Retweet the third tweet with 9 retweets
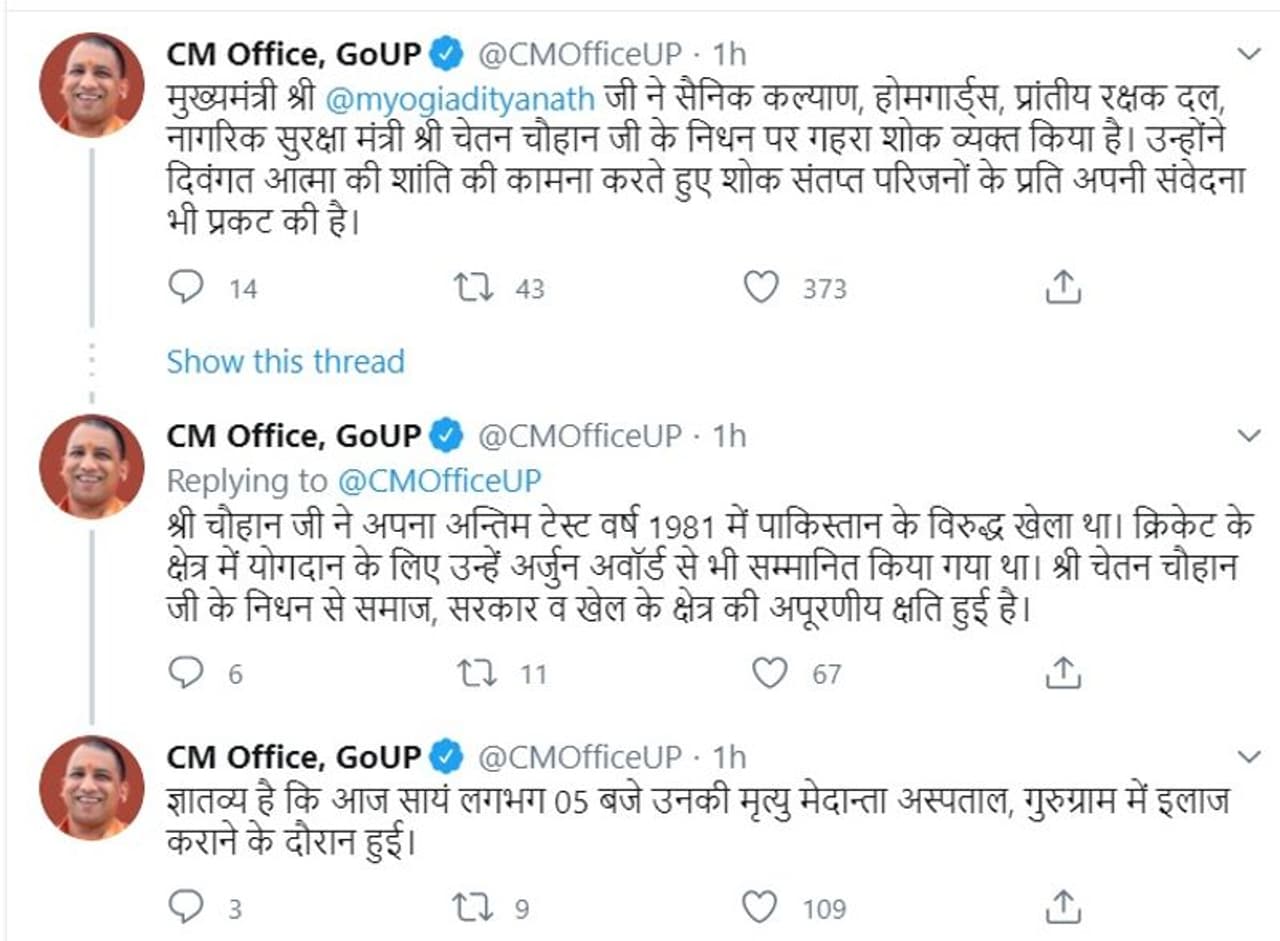The image size is (1280, 941). pyautogui.click(x=473, y=907)
